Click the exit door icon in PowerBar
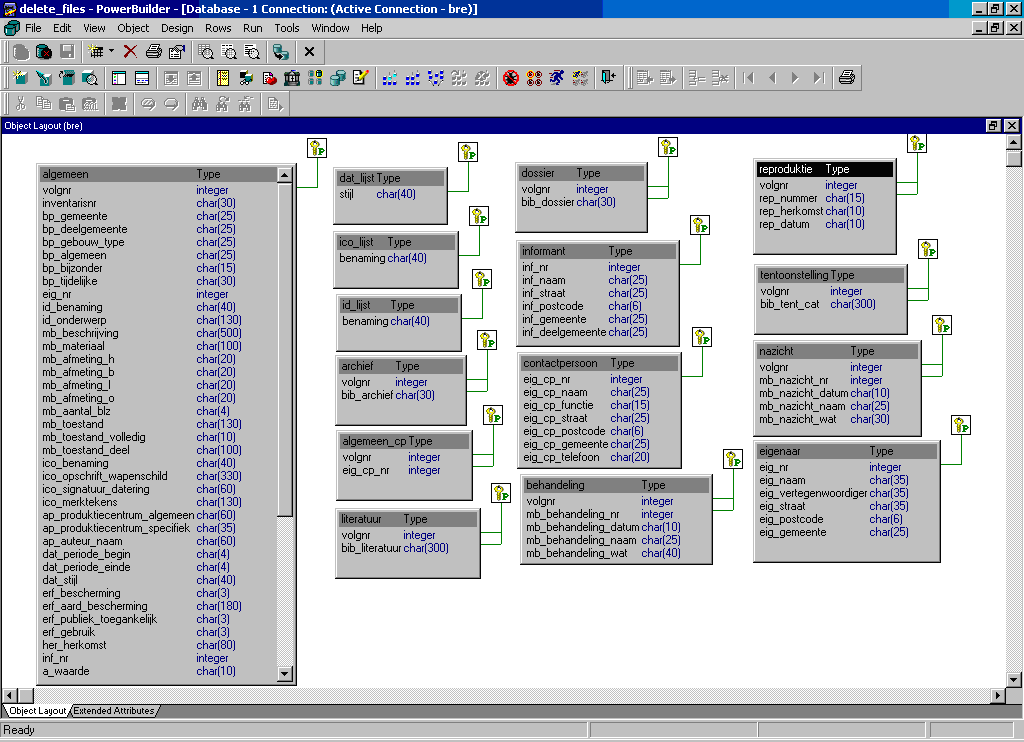1024x742 pixels. (x=608, y=77)
